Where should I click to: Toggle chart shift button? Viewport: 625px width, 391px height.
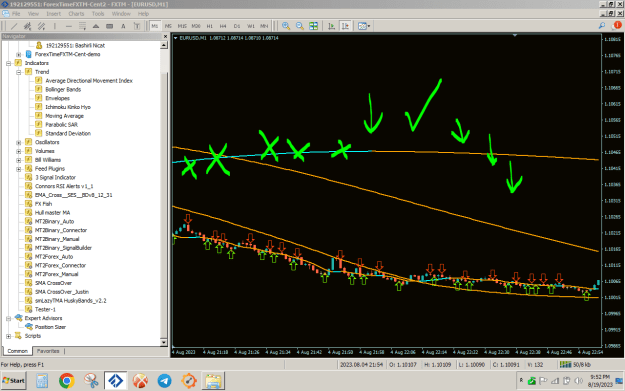pyautogui.click(x=345, y=26)
